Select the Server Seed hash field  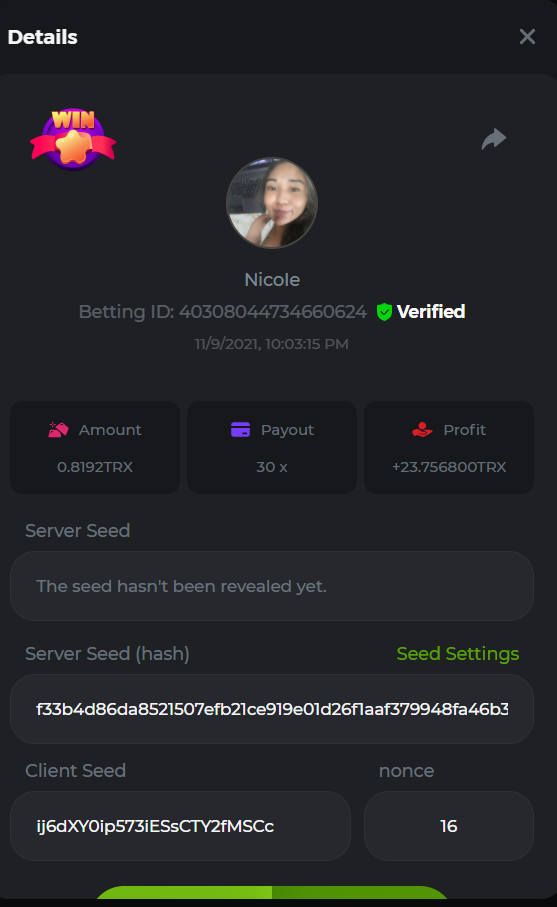click(272, 709)
